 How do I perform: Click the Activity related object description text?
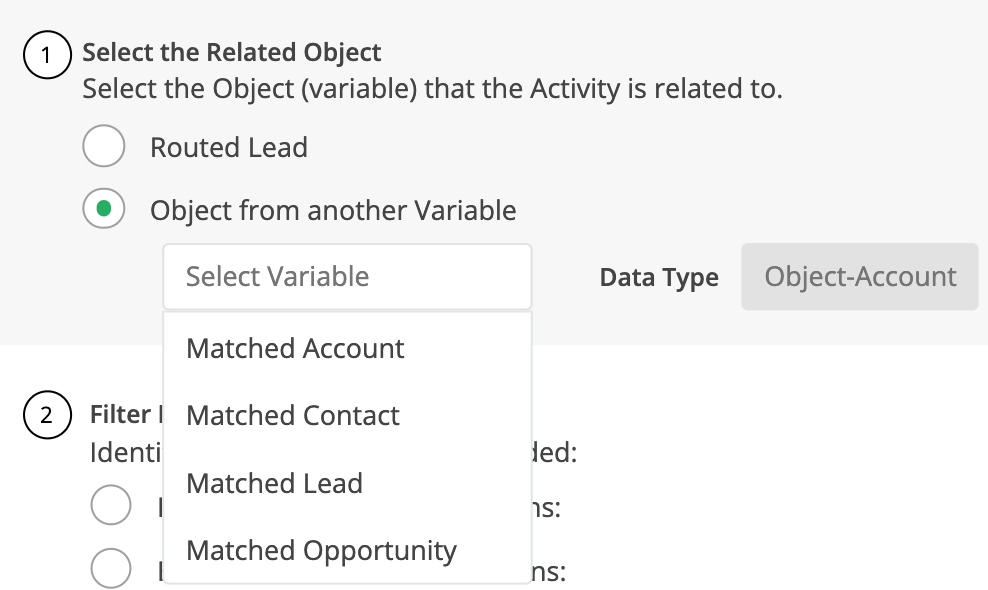coord(431,88)
